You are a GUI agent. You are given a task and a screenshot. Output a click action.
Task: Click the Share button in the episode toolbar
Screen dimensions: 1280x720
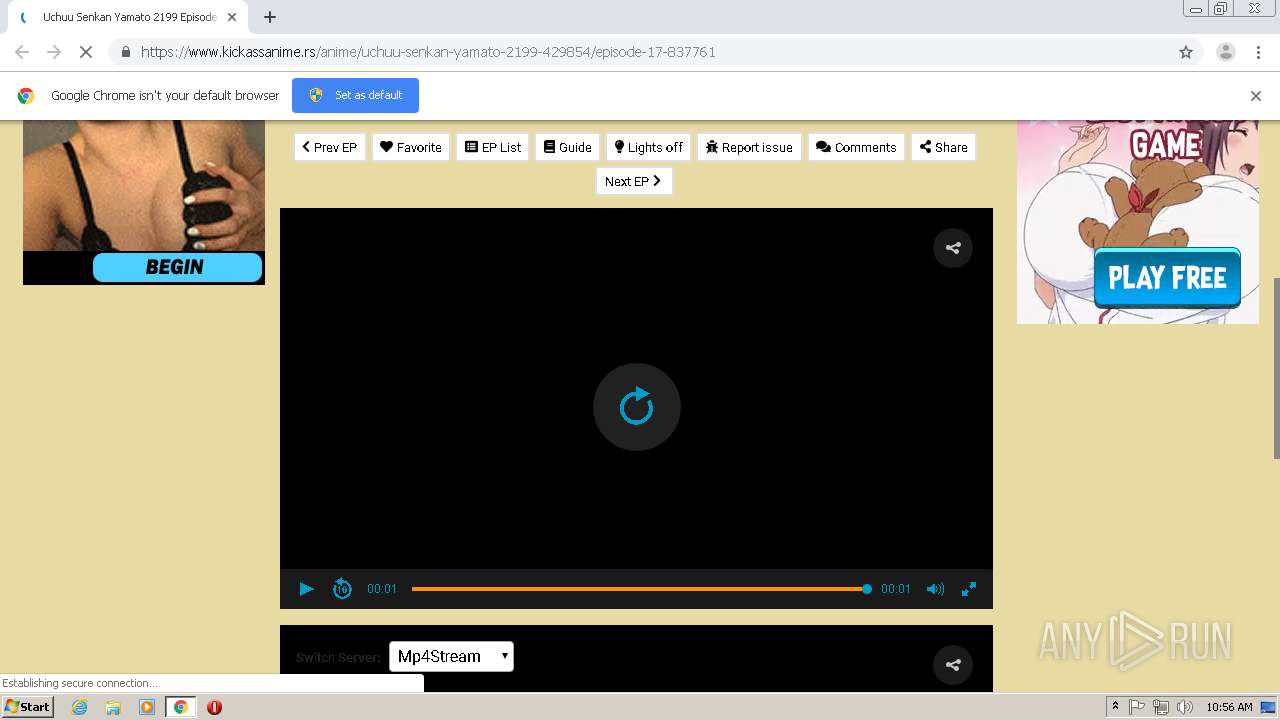coord(943,147)
